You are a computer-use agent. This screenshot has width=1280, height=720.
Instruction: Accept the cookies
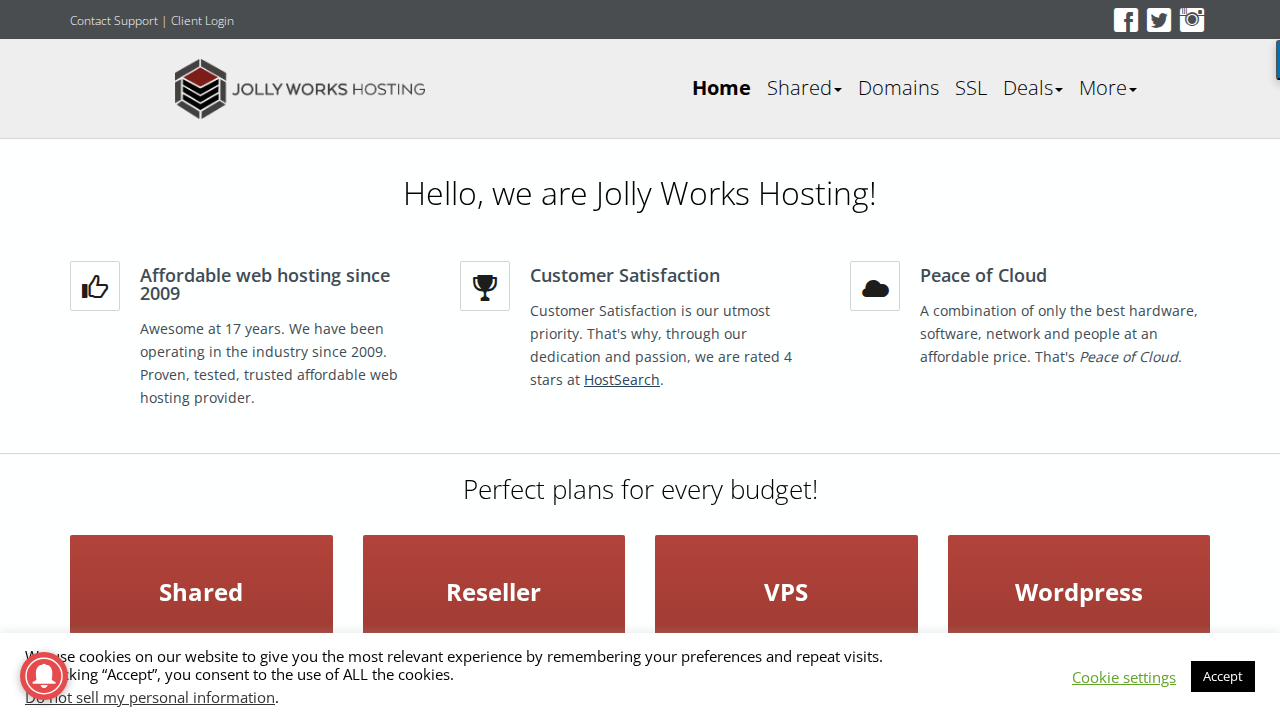1223,676
